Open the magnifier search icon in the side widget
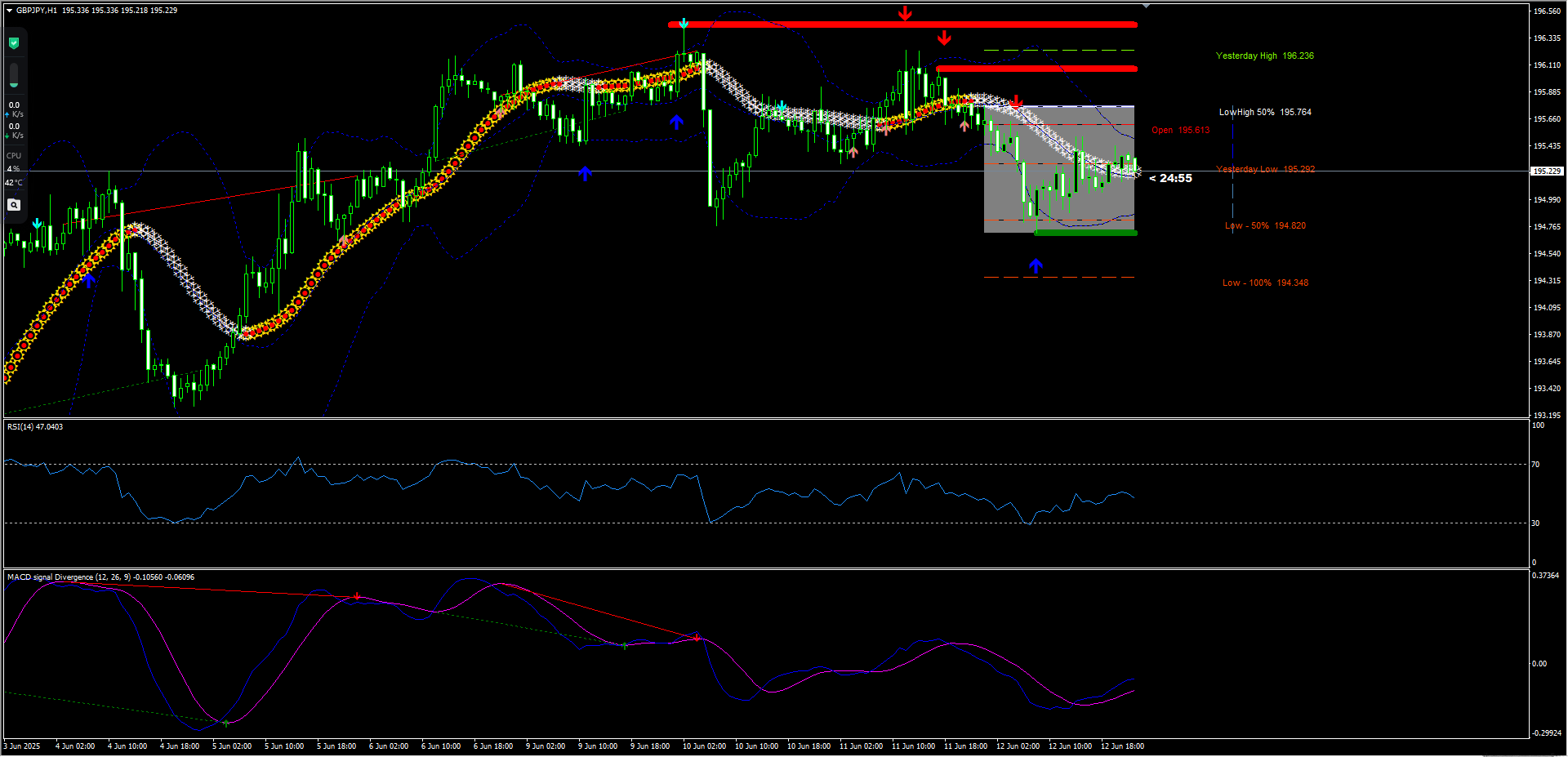 [x=14, y=205]
